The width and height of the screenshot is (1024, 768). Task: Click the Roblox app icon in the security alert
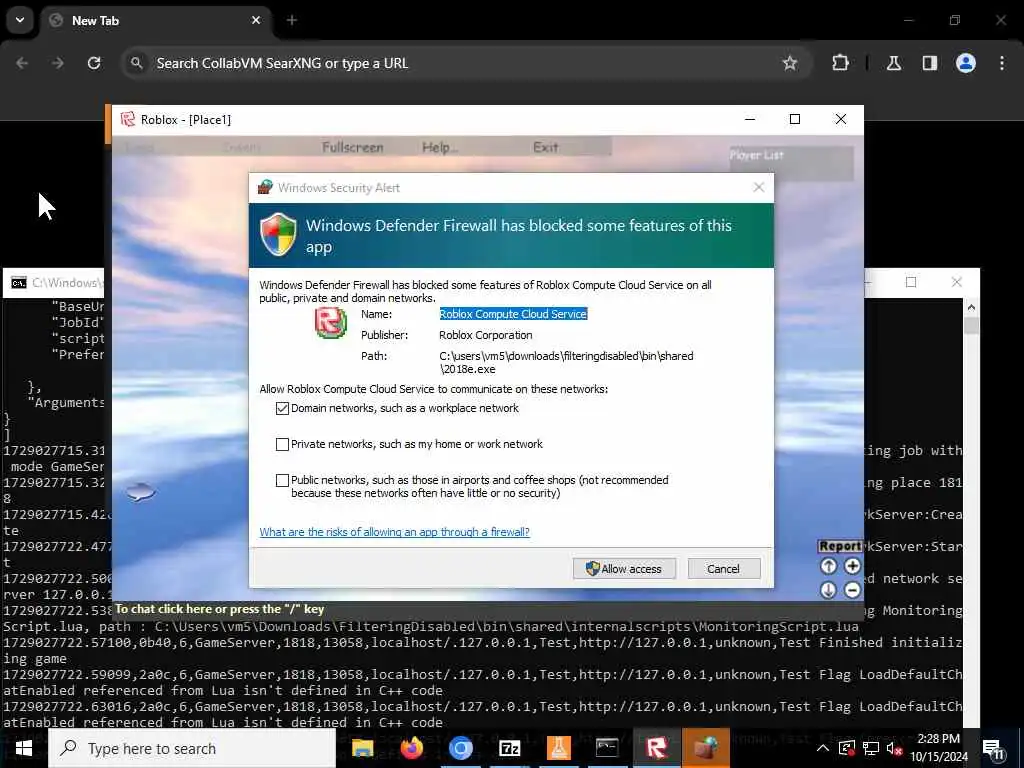[x=331, y=323]
